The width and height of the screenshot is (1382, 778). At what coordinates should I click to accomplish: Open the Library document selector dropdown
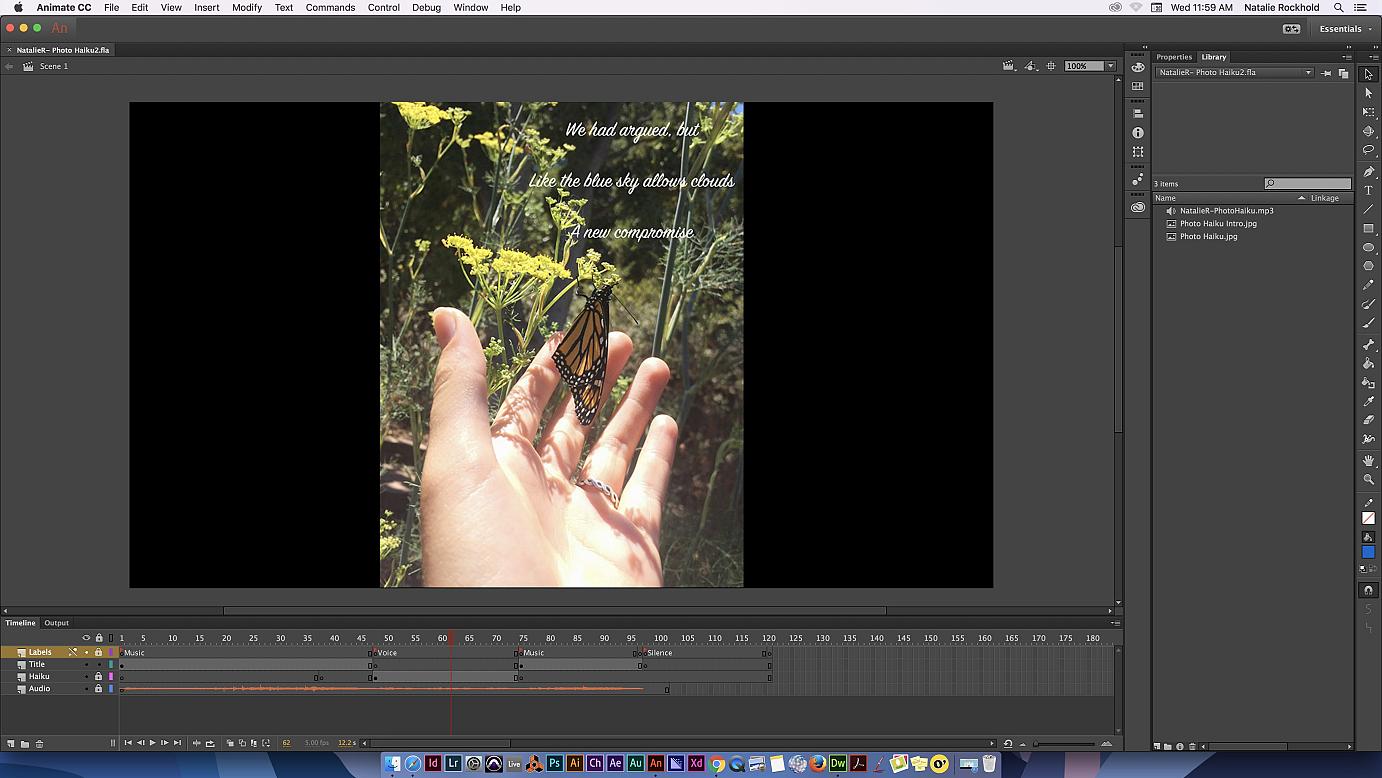coord(1235,73)
